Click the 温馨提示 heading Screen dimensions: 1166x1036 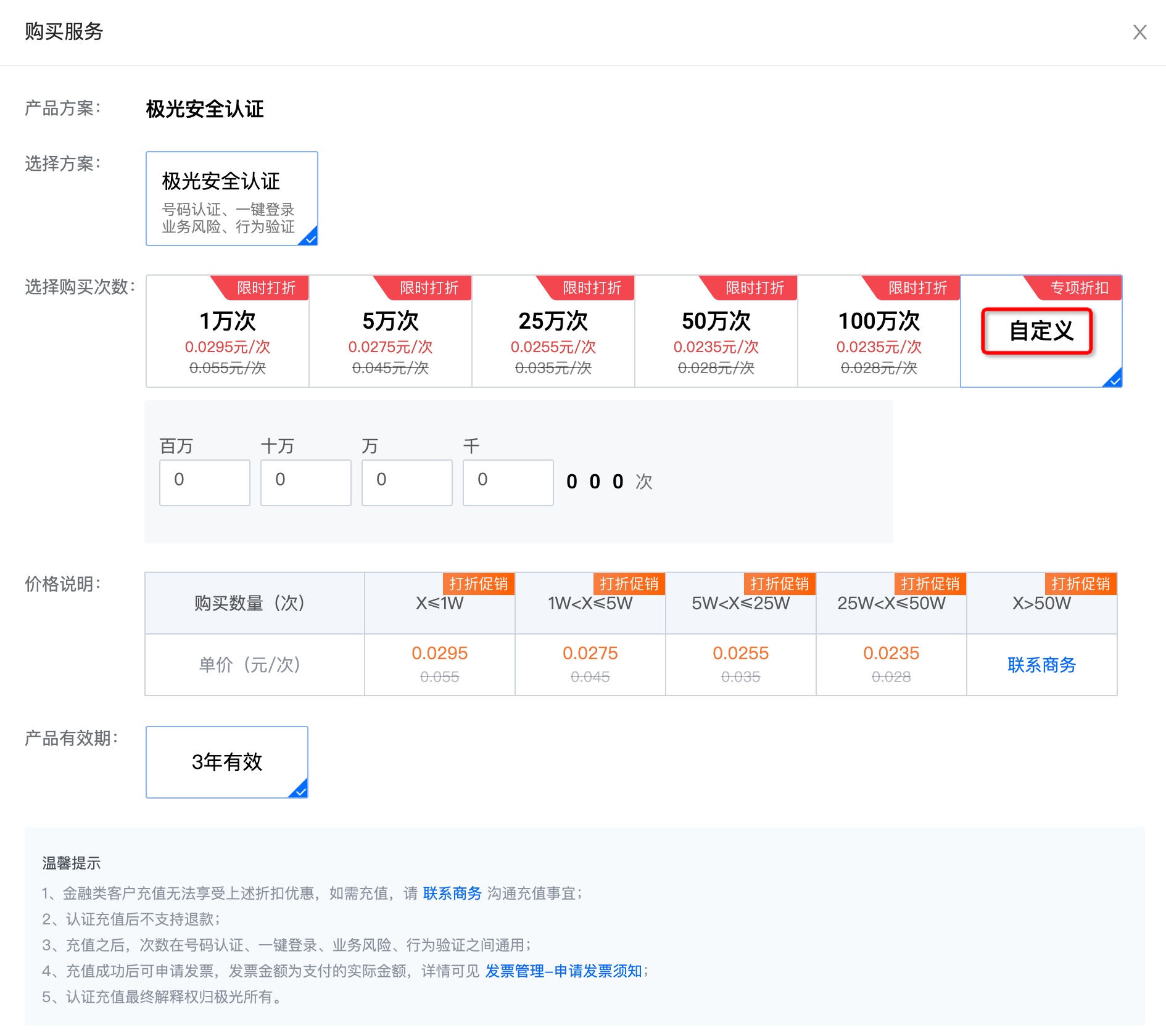pos(72,863)
